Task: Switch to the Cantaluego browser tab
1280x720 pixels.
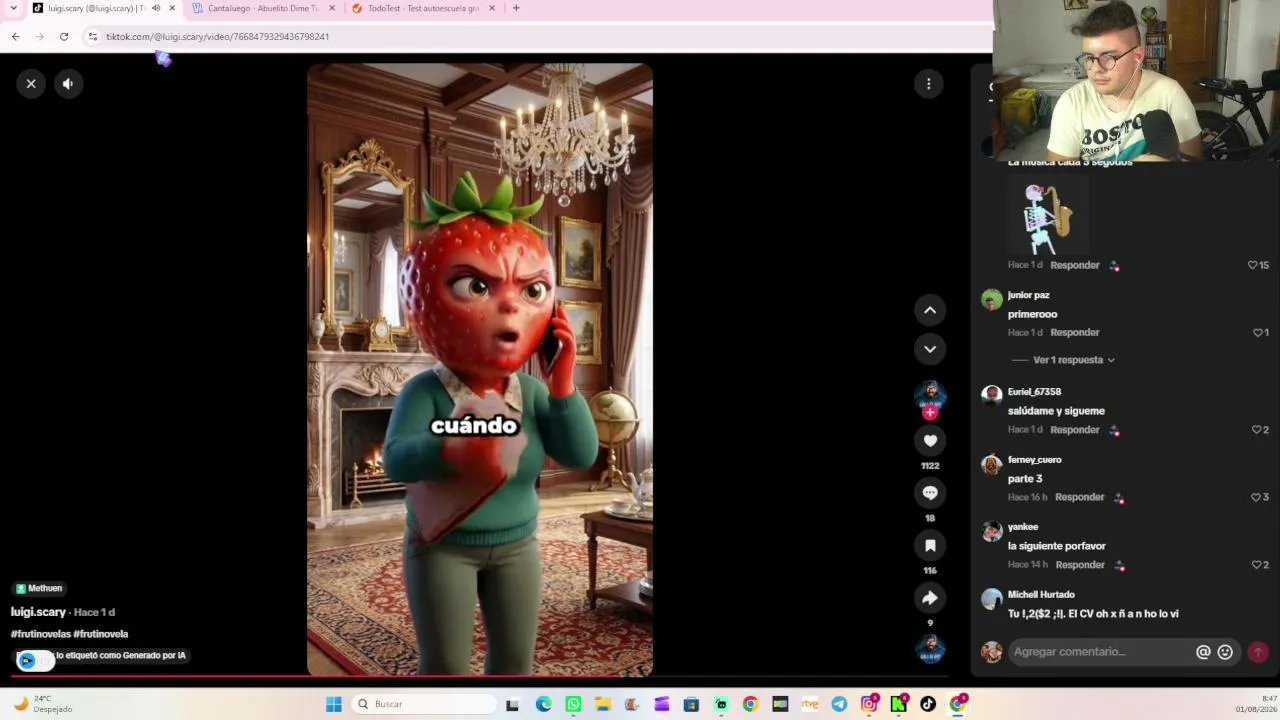Action: [x=263, y=8]
